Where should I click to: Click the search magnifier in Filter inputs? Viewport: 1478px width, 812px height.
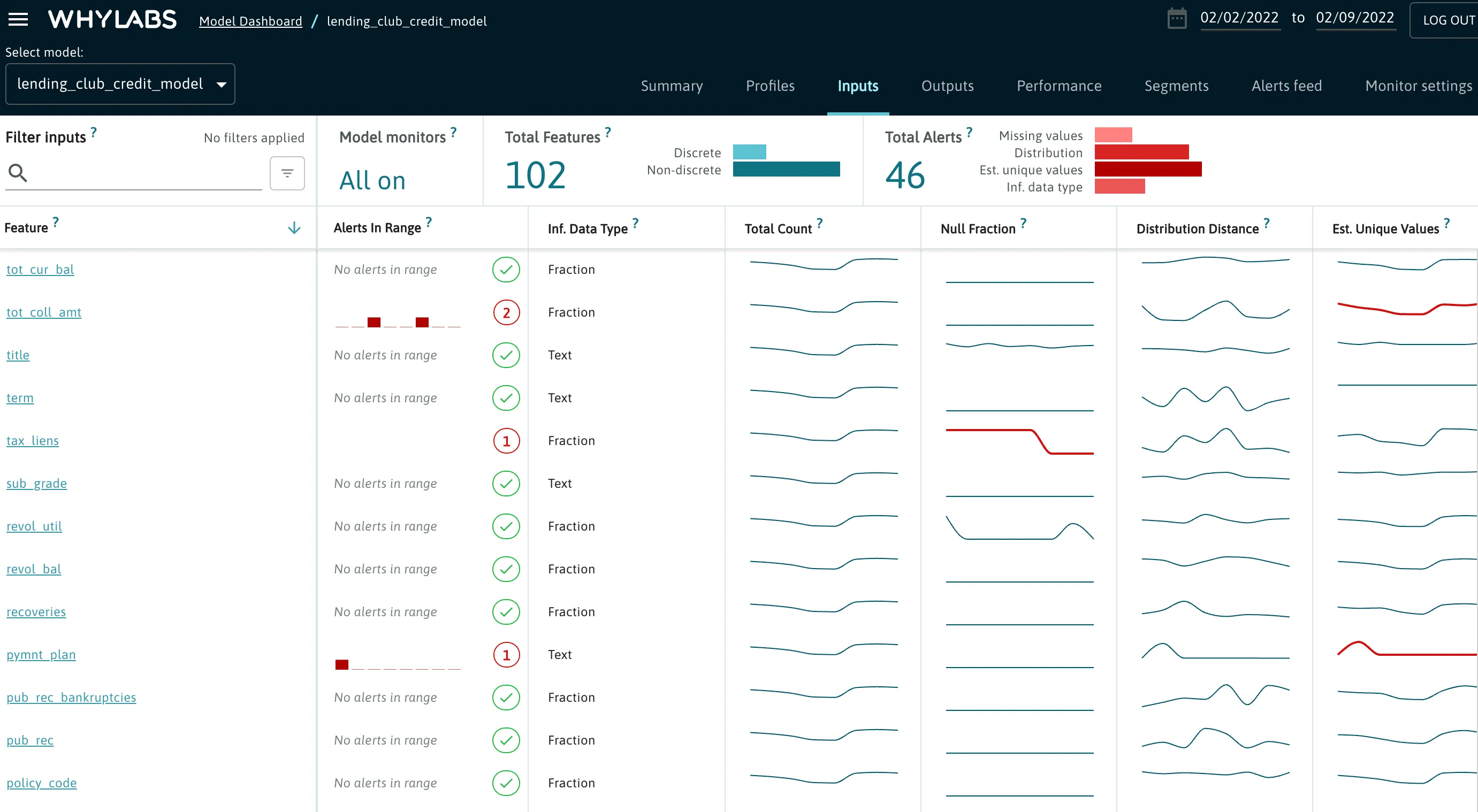tap(17, 173)
